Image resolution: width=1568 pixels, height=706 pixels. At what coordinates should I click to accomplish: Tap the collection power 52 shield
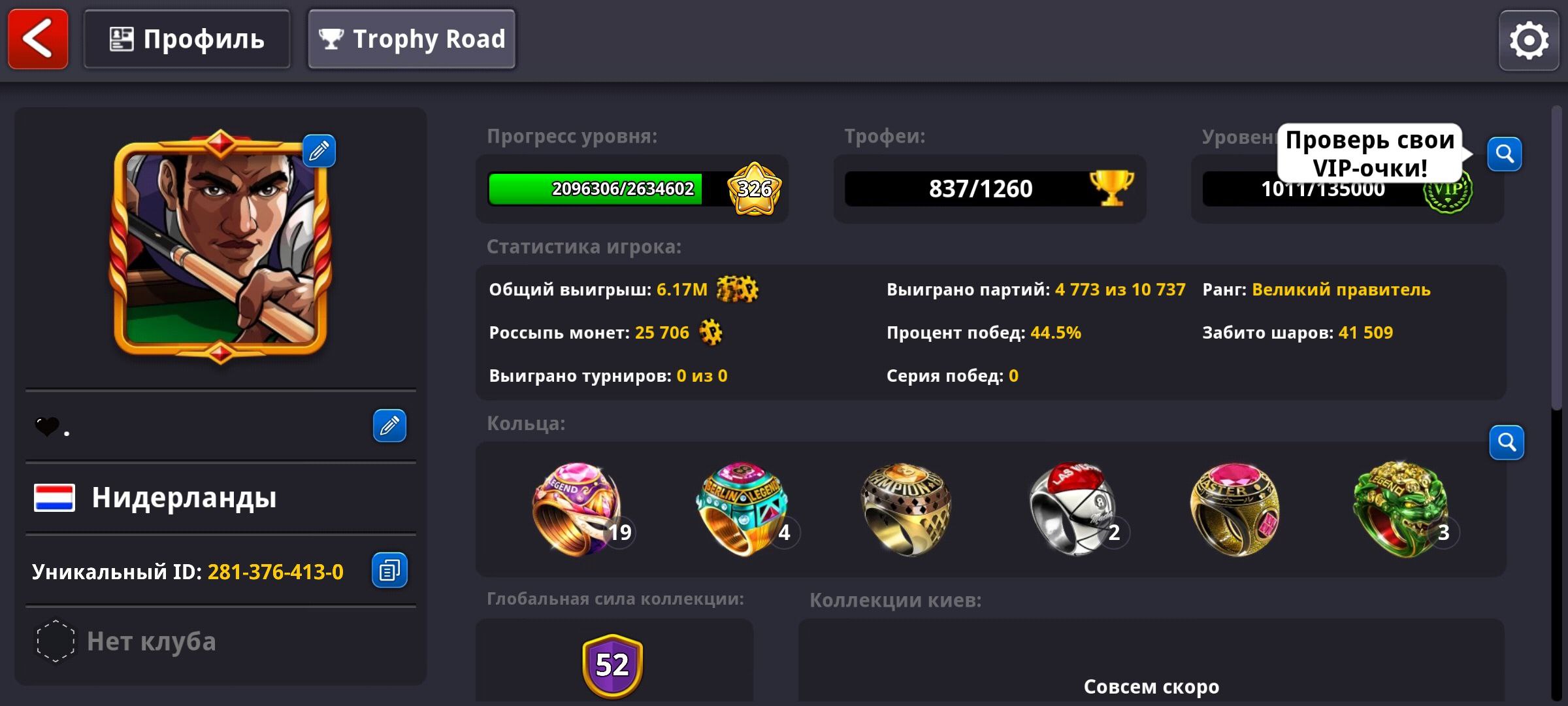pos(612,665)
